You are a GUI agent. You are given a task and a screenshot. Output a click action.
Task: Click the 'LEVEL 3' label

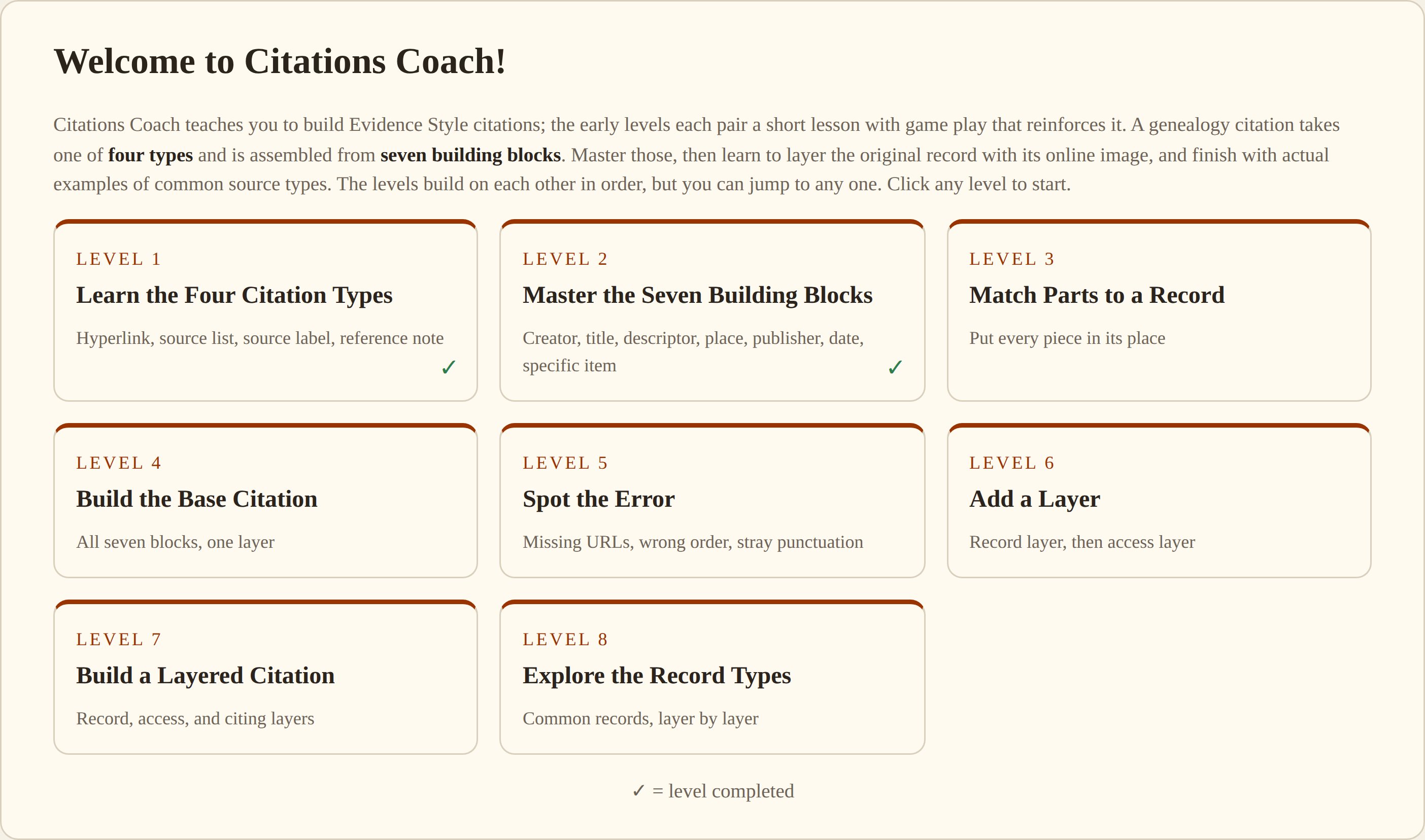point(1012,259)
